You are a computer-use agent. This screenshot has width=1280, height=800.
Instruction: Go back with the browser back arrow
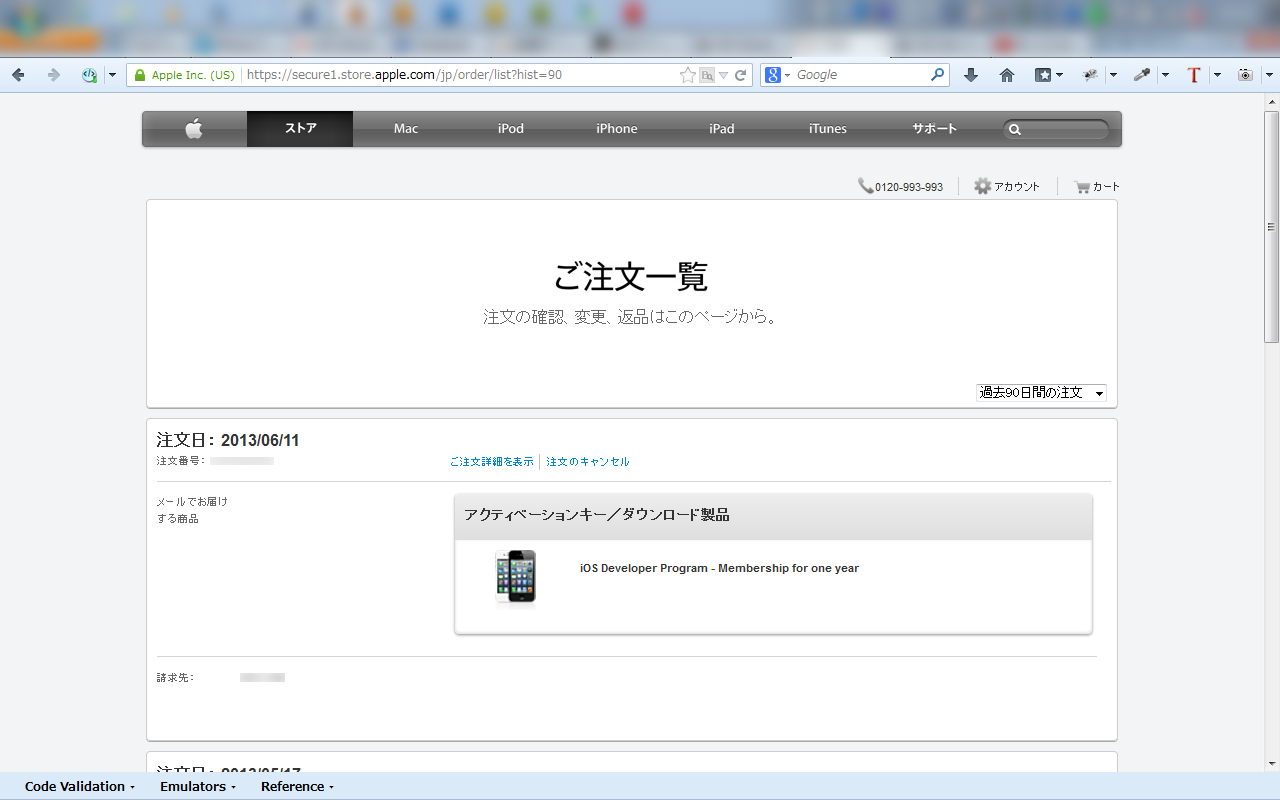pos(18,75)
